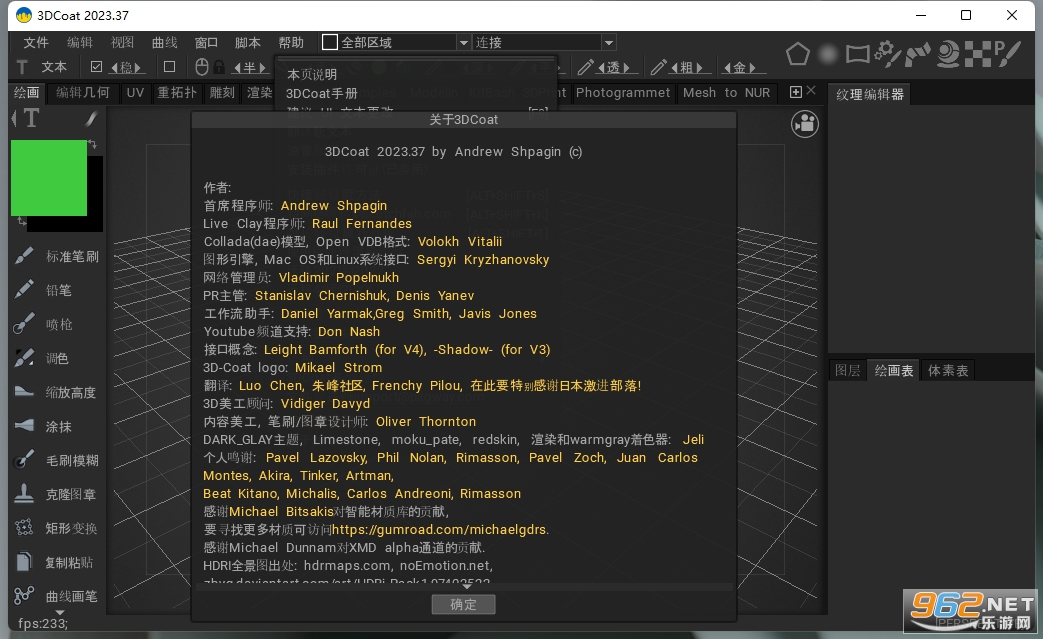Select the 克隆图章 clone stamp tool
This screenshot has height=639, width=1043.
[55, 494]
